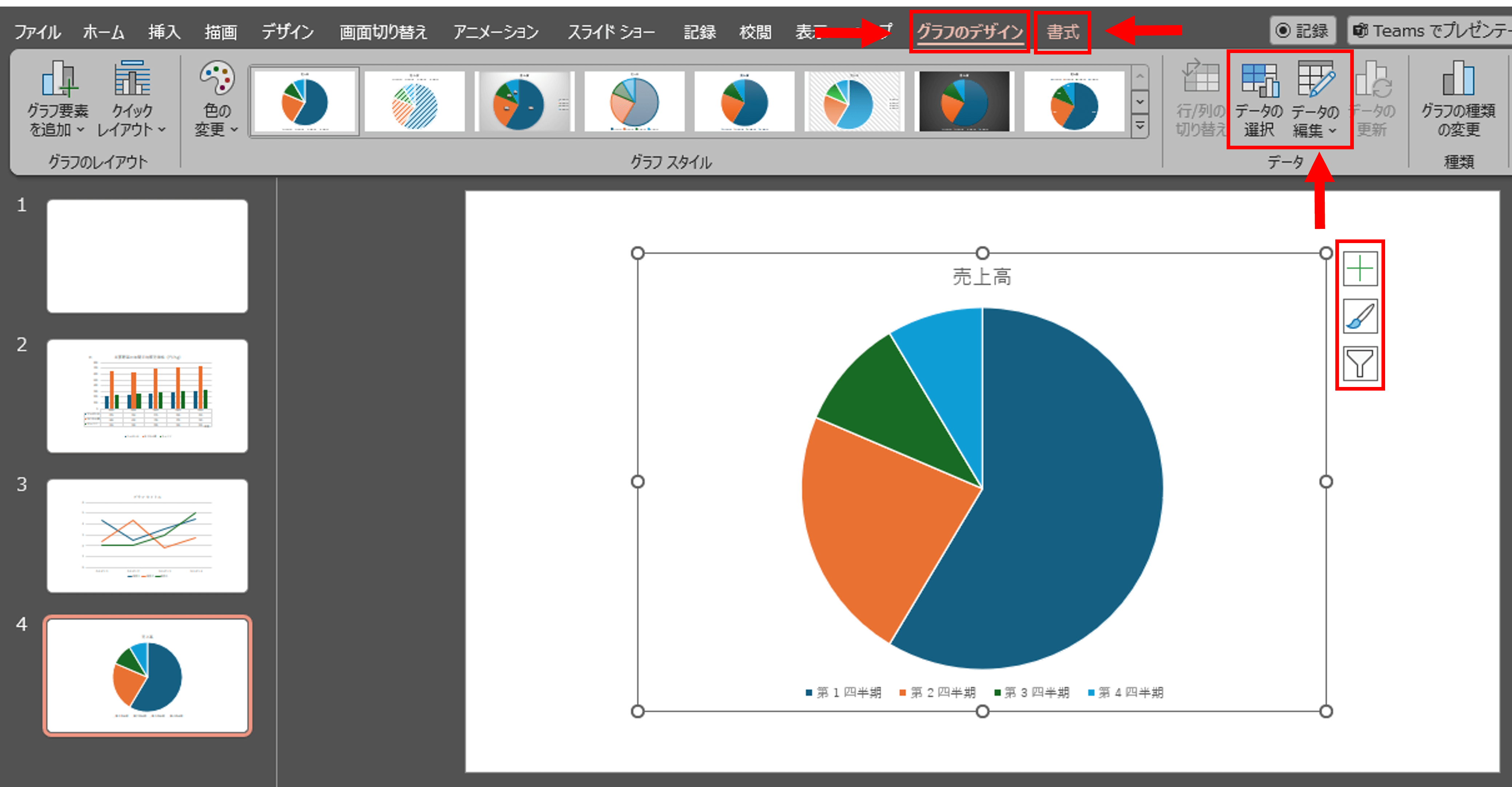1512x787 pixels.
Task: Switch to the ホーム tab
Action: [x=103, y=32]
